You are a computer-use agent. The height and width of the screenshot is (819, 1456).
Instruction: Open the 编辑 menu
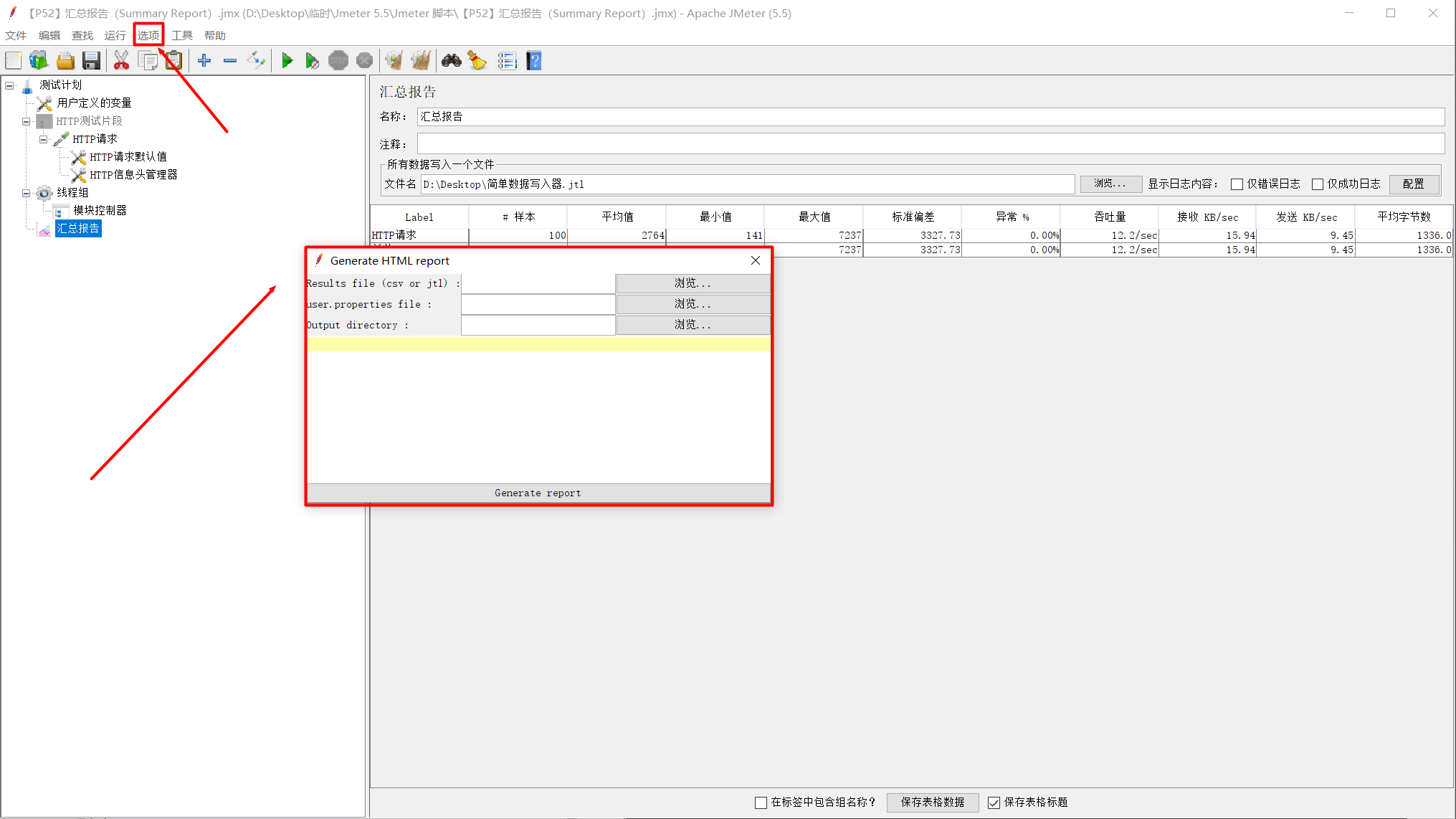[x=49, y=35]
